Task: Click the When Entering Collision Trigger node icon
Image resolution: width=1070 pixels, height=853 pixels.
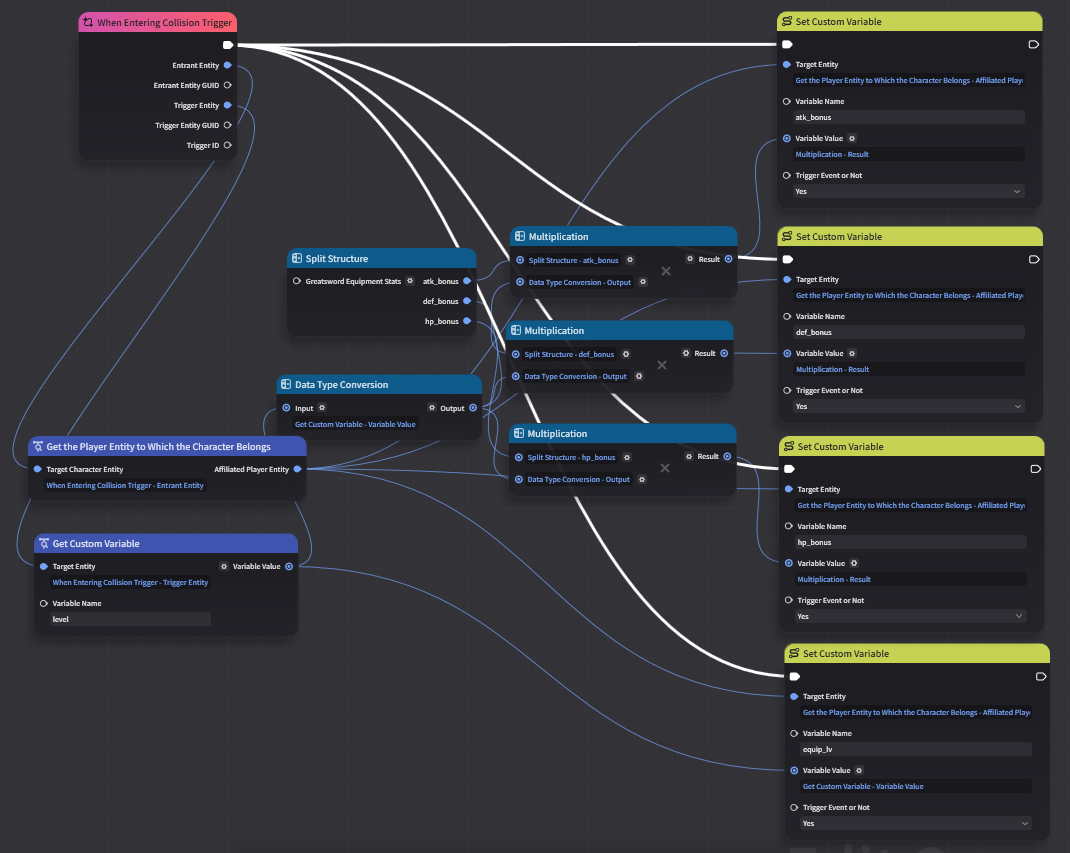Action: pos(87,22)
